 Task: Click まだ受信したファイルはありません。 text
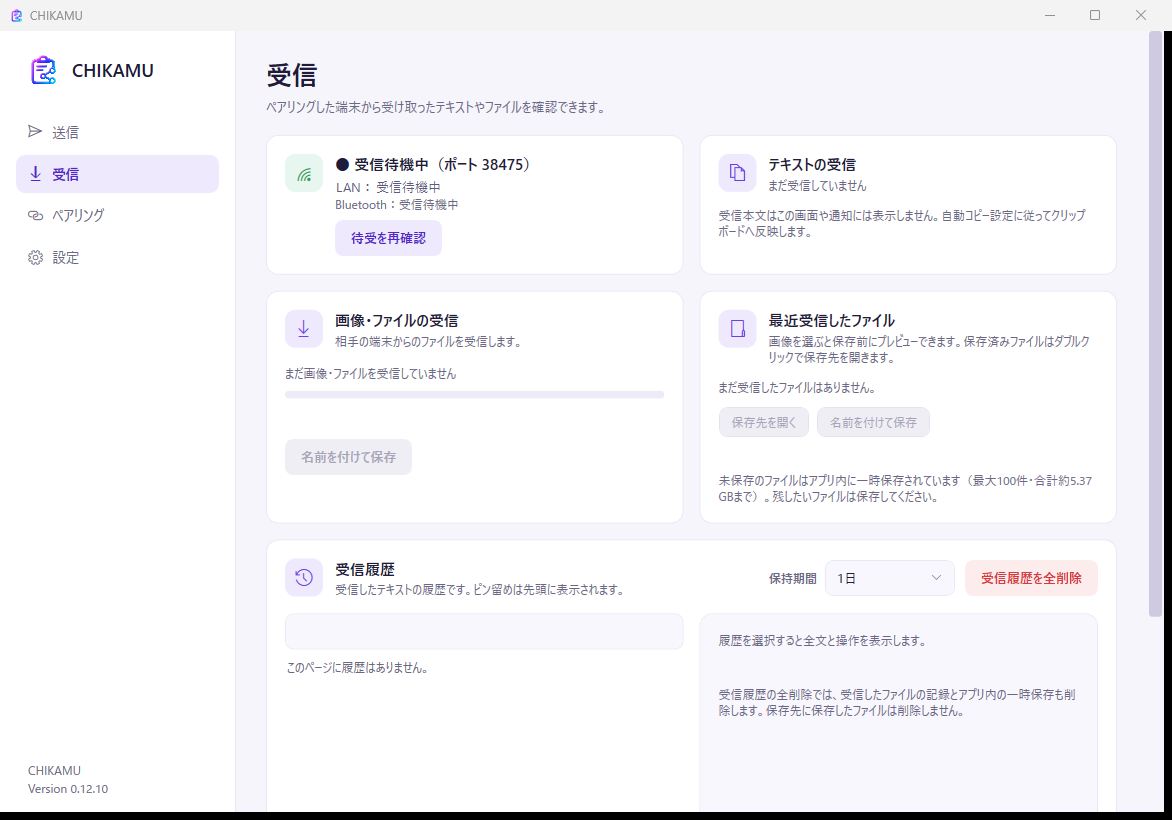797,388
